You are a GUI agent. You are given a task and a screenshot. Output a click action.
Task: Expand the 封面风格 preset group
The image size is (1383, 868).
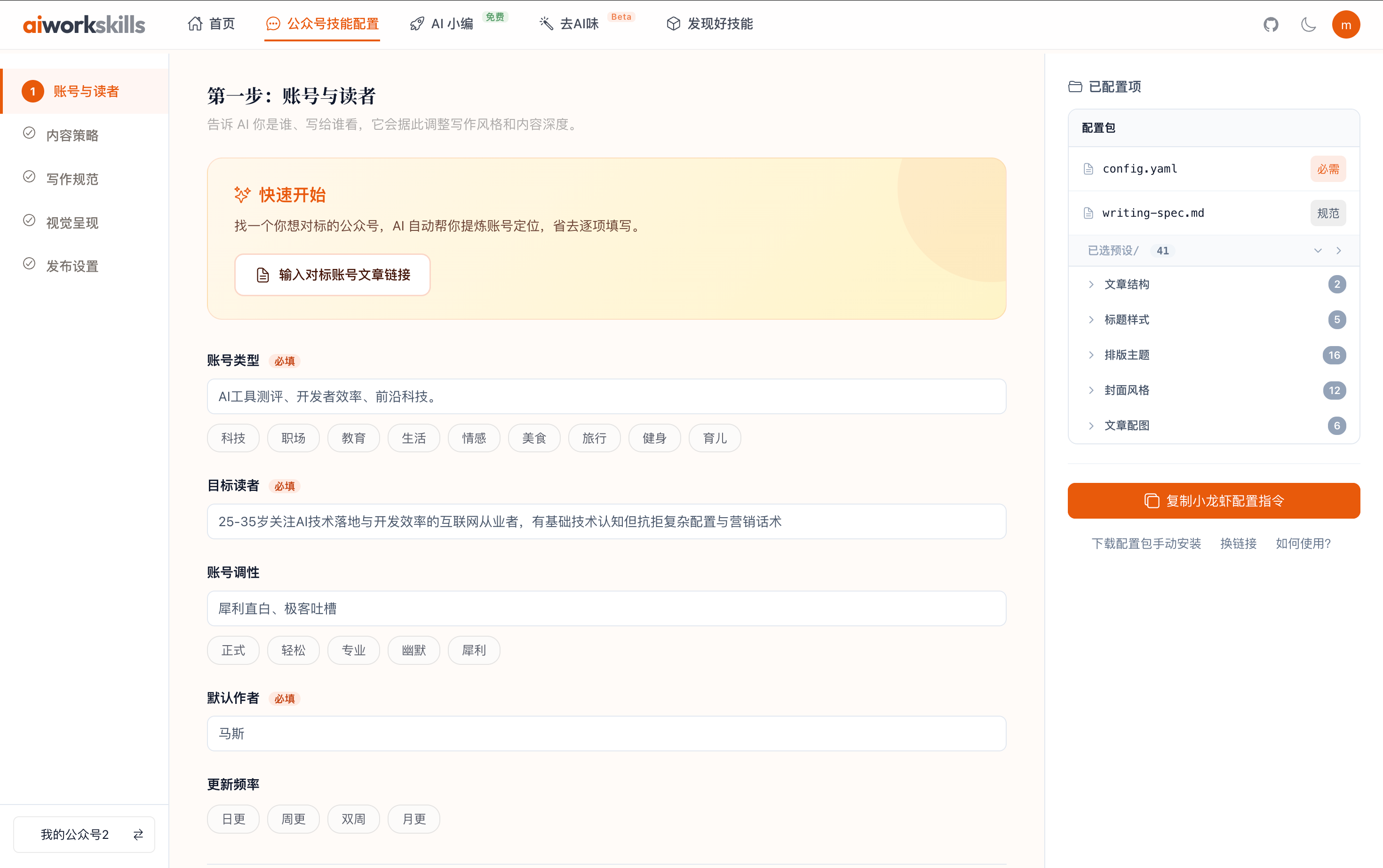click(1214, 390)
